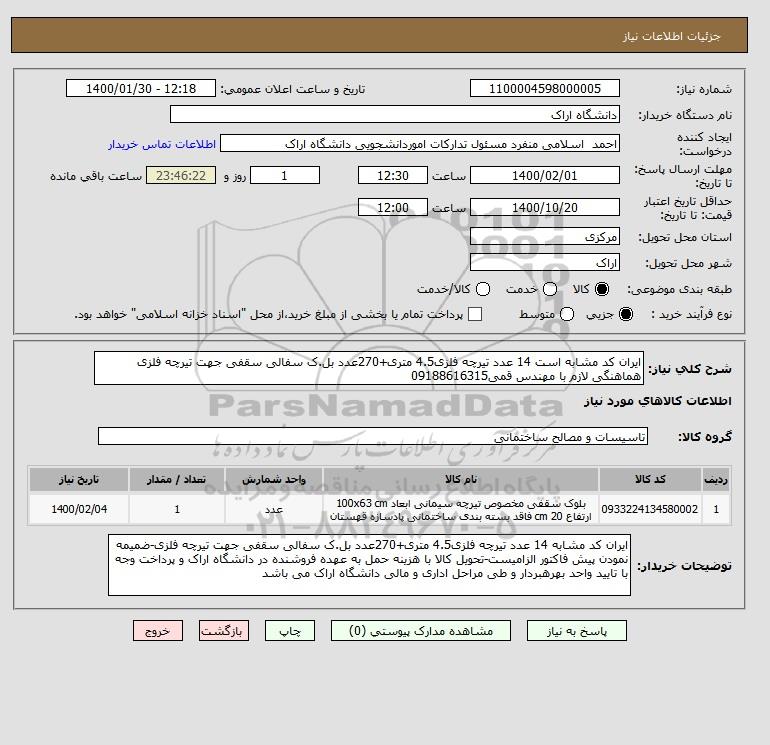Click the توضیحات خریدار notes text box

click(369, 565)
